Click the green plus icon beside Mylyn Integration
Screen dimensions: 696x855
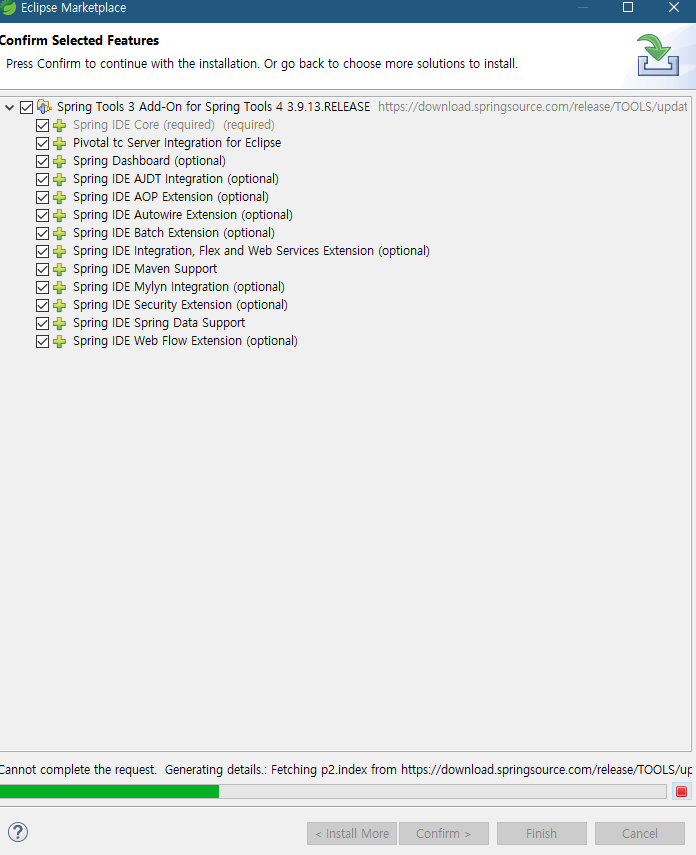point(59,287)
